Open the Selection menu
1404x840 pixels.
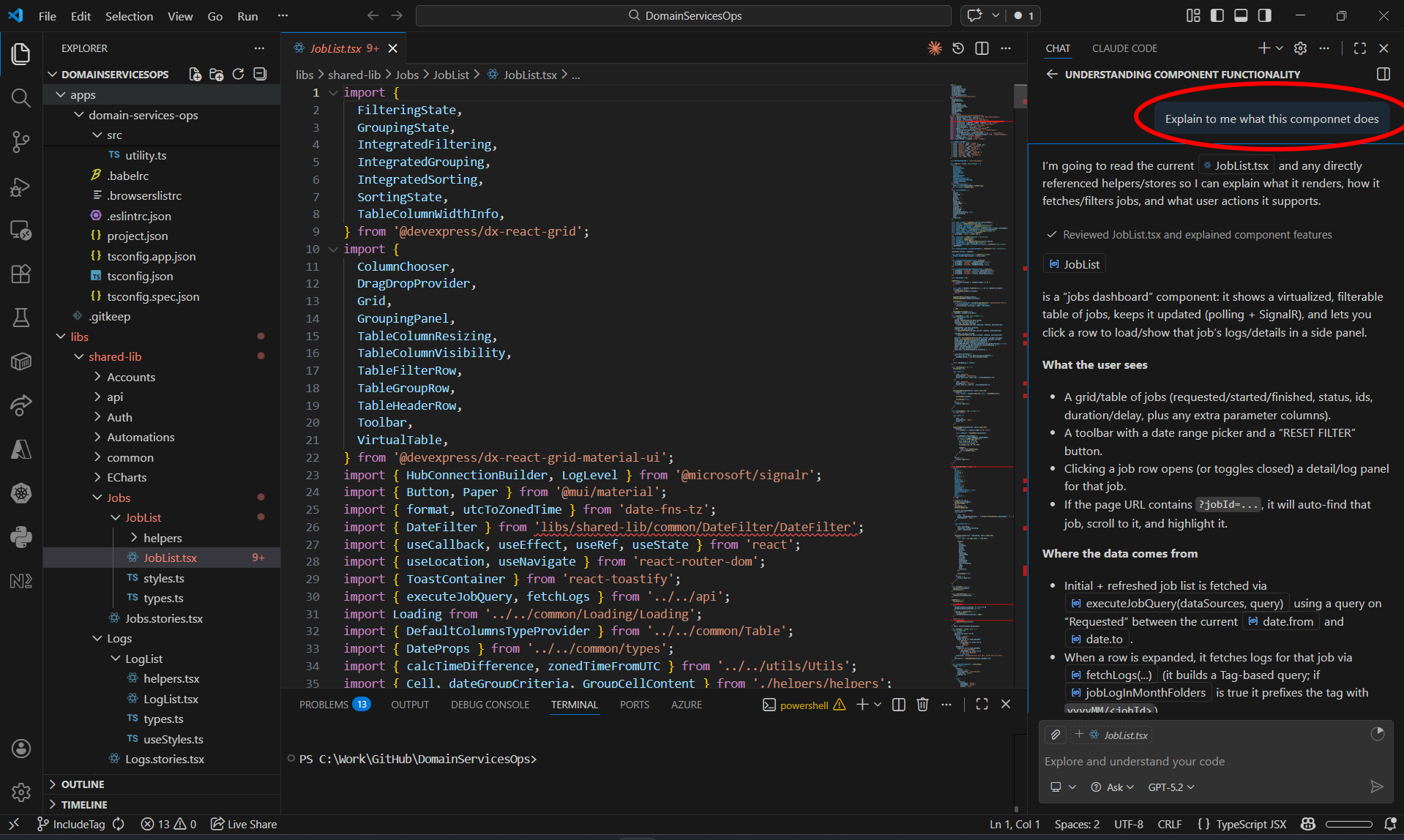[x=129, y=15]
